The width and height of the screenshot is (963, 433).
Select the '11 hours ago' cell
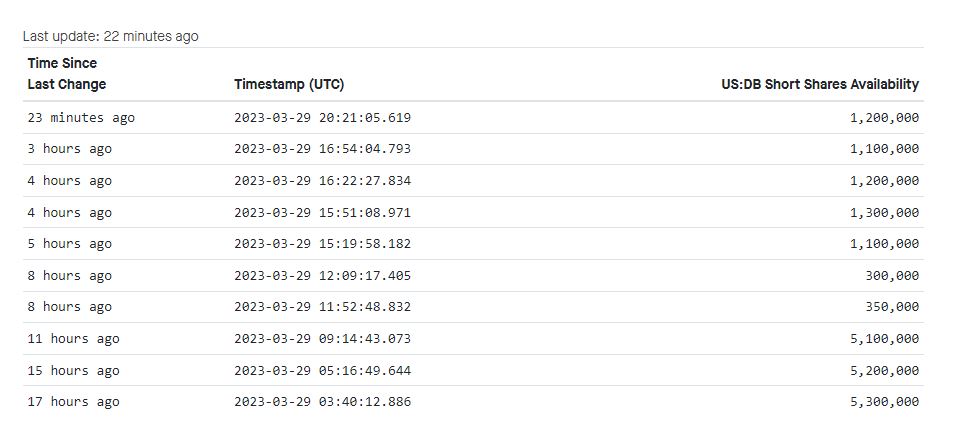pos(73,339)
